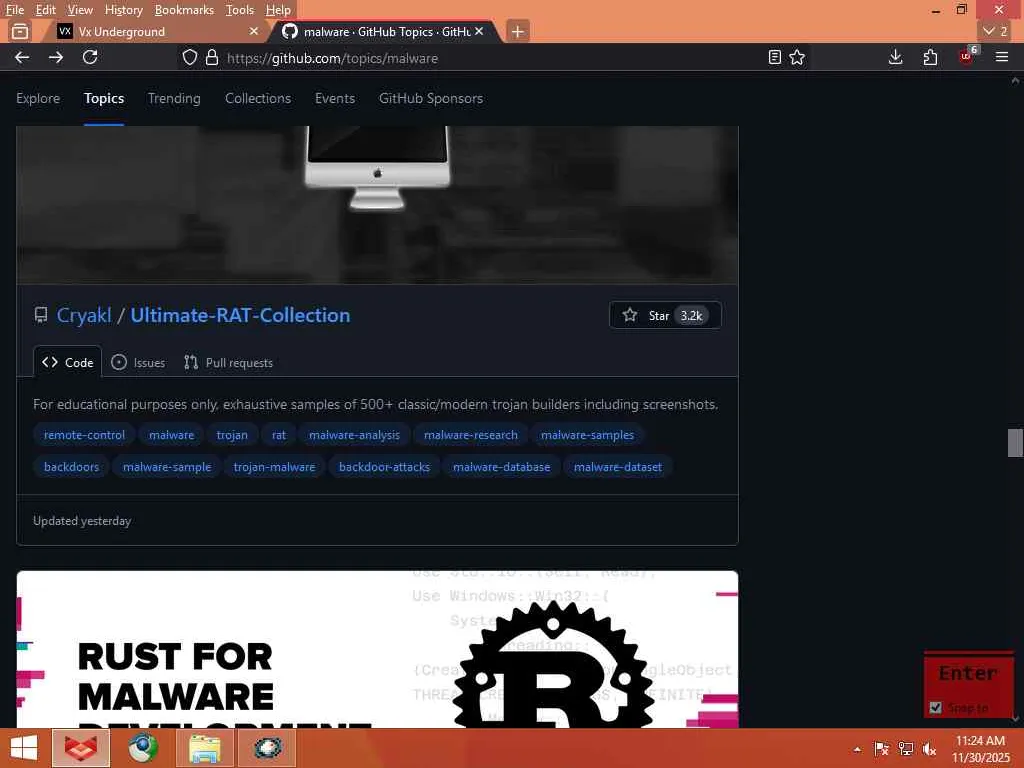The width and height of the screenshot is (1024, 768).
Task: Select the Code tab of repository
Action: coord(68,362)
